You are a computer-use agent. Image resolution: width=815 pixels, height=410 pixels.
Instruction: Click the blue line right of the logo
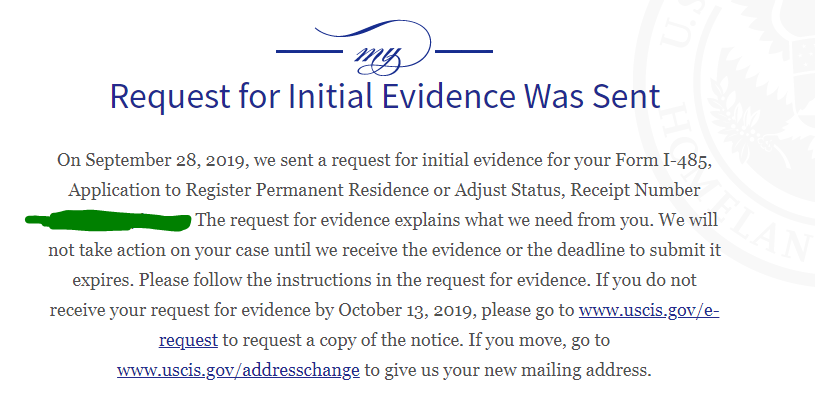pos(464,51)
